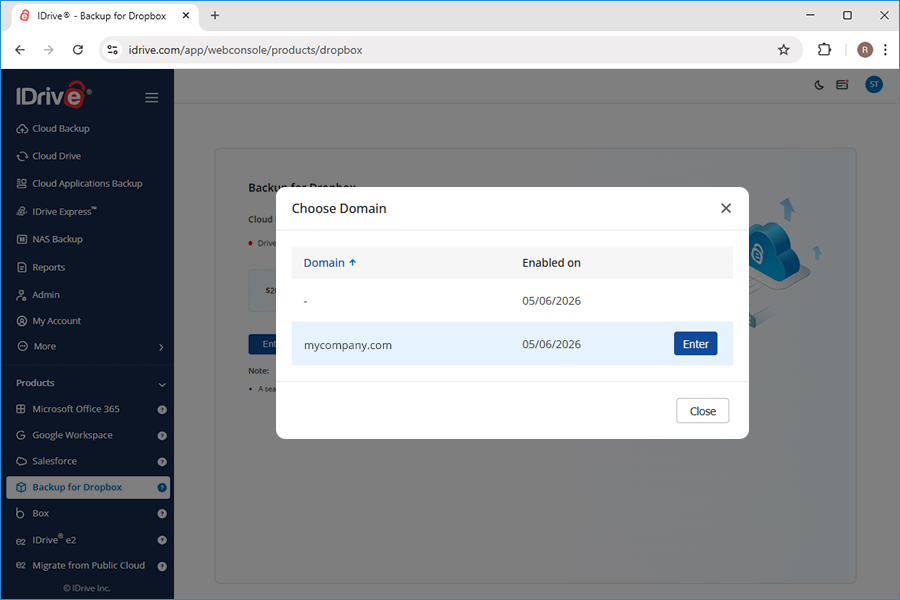Open a new browser tab
Image resolution: width=900 pixels, height=600 pixels.
click(215, 16)
